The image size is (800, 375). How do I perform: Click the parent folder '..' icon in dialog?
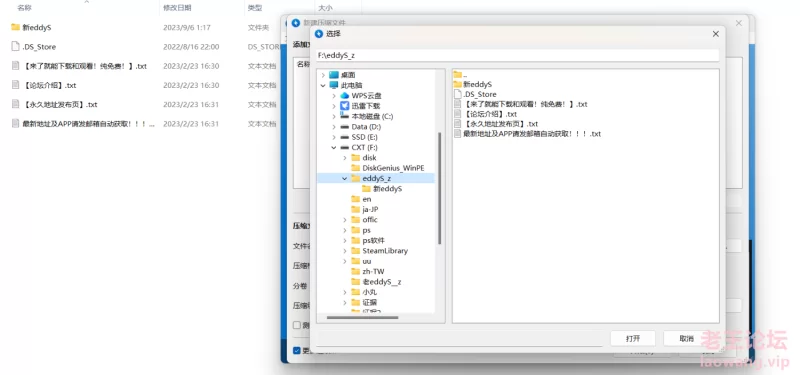click(458, 74)
